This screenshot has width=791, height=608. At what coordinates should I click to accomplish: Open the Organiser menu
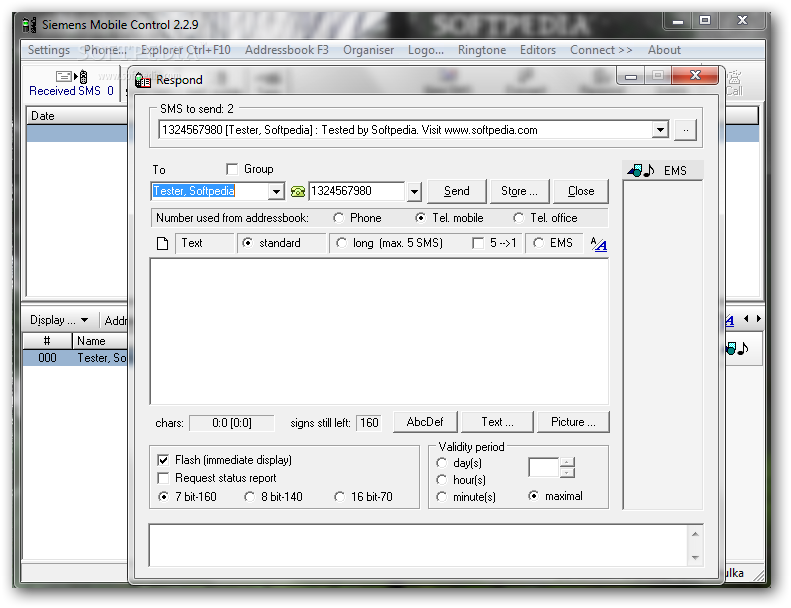[x=368, y=50]
